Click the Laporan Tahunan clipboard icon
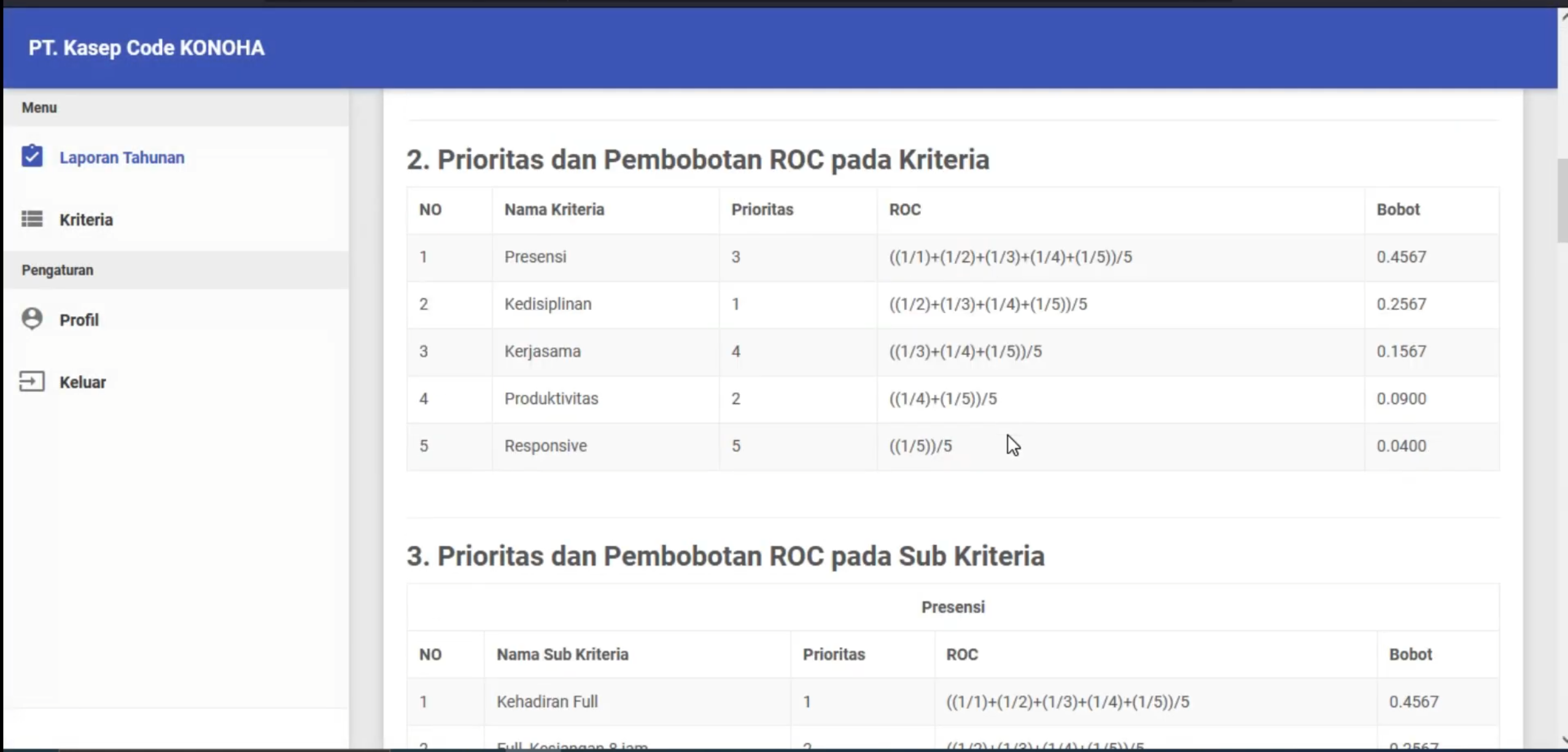Viewport: 1568px width, 752px height. (32, 156)
